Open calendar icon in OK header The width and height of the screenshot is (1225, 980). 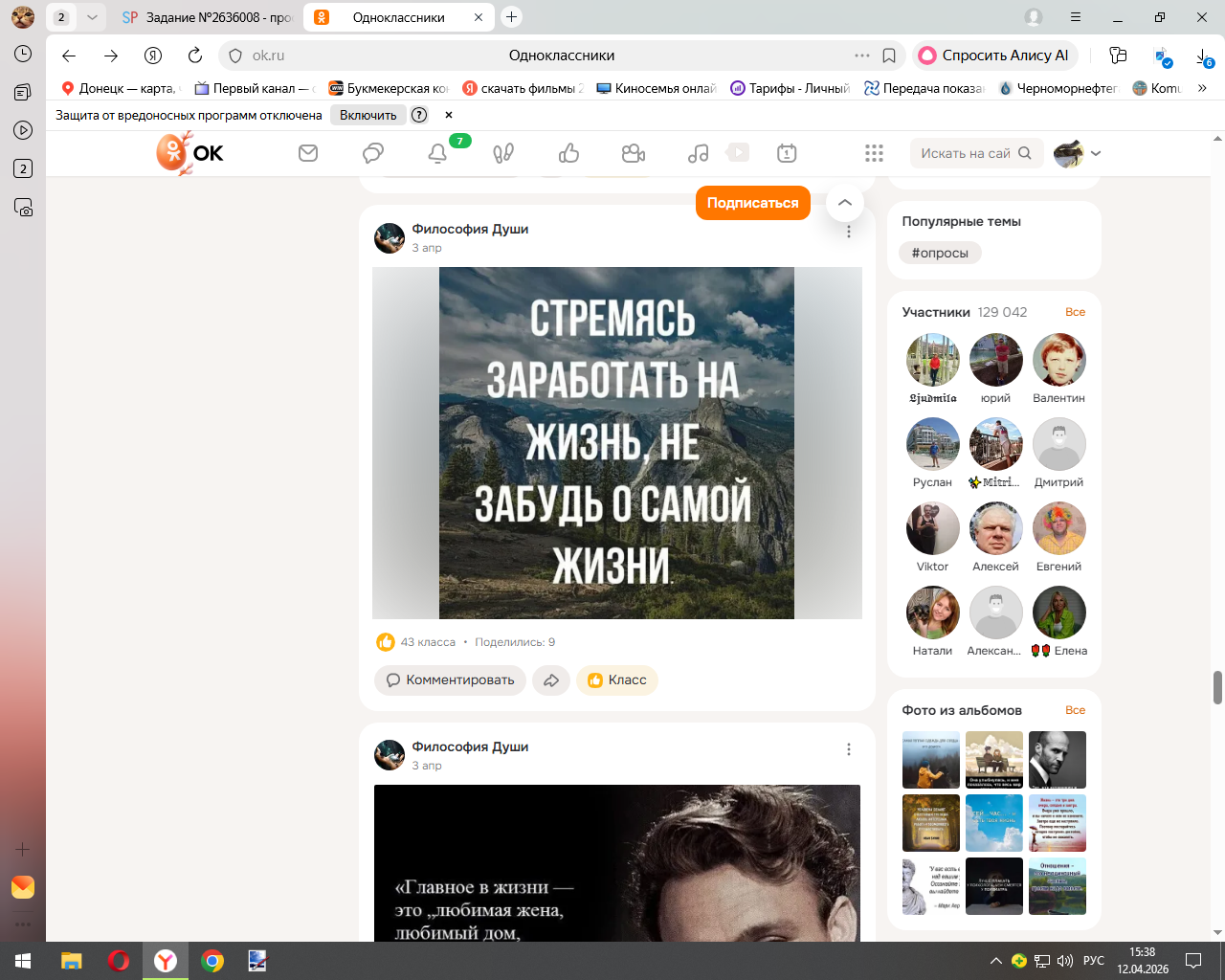787,153
